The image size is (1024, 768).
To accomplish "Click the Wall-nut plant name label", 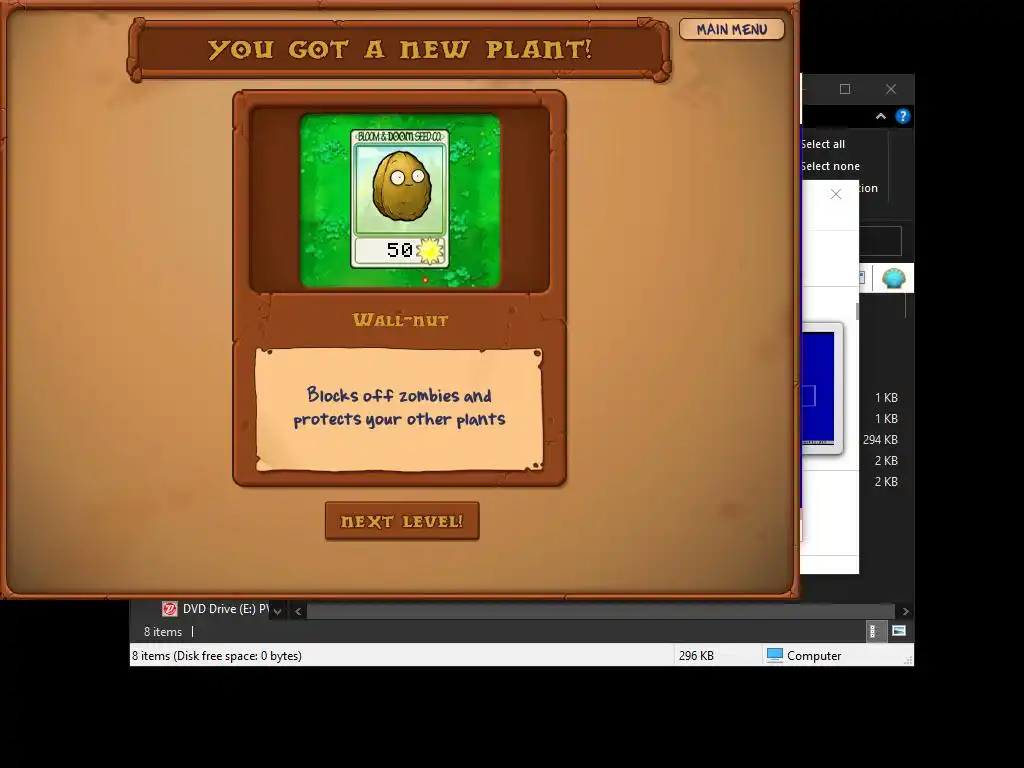I will 400,319.
